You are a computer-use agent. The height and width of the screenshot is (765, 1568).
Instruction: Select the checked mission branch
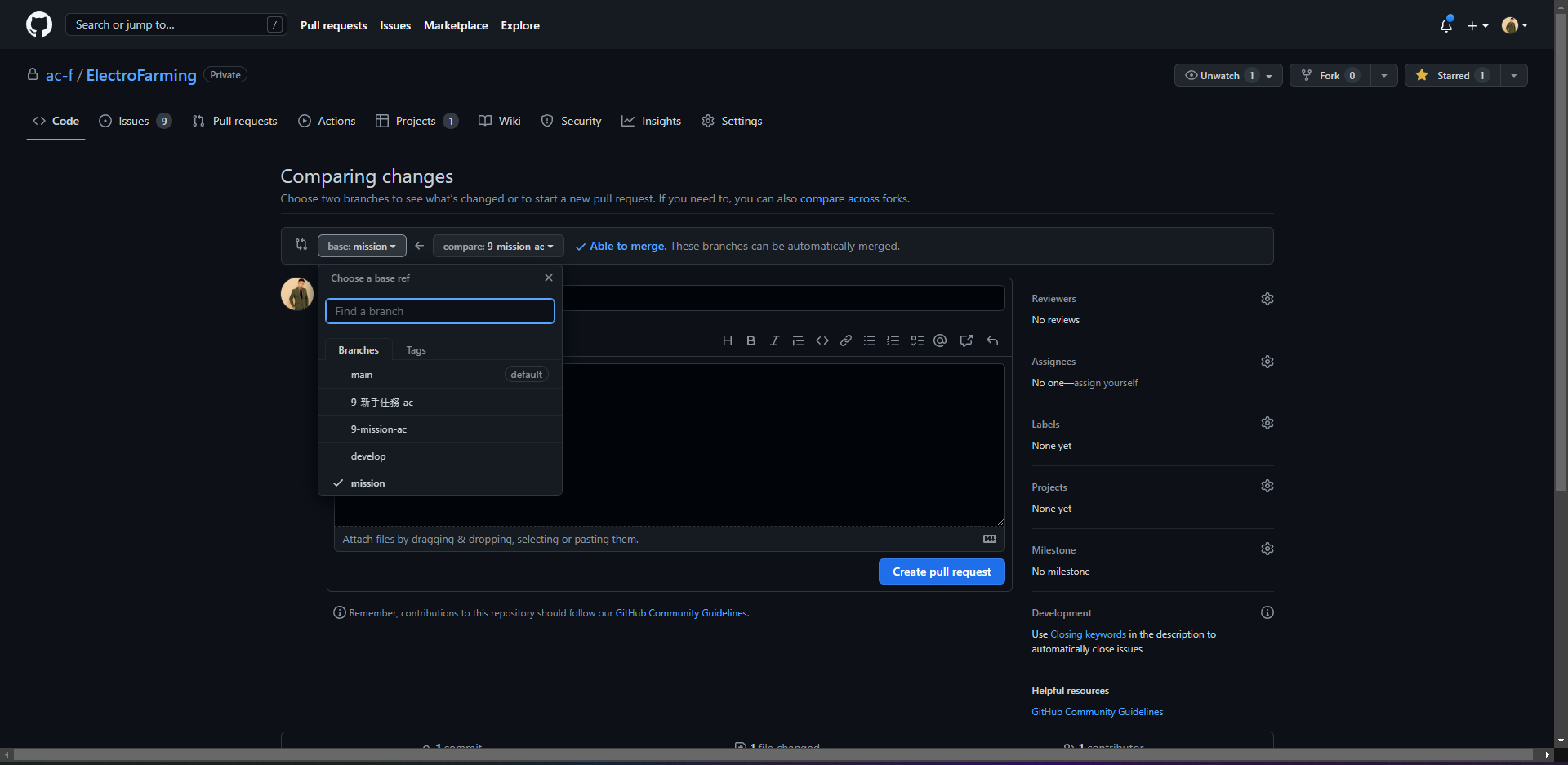click(440, 483)
